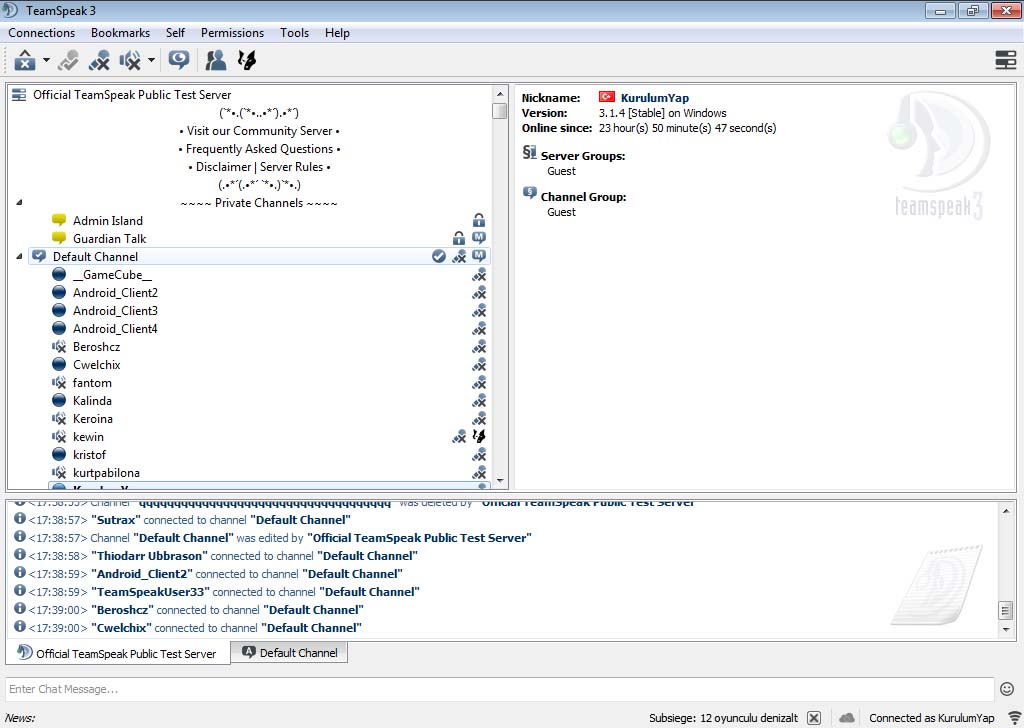Click the moderated M icon on the Default Channel row
This screenshot has width=1024, height=728.
click(479, 256)
